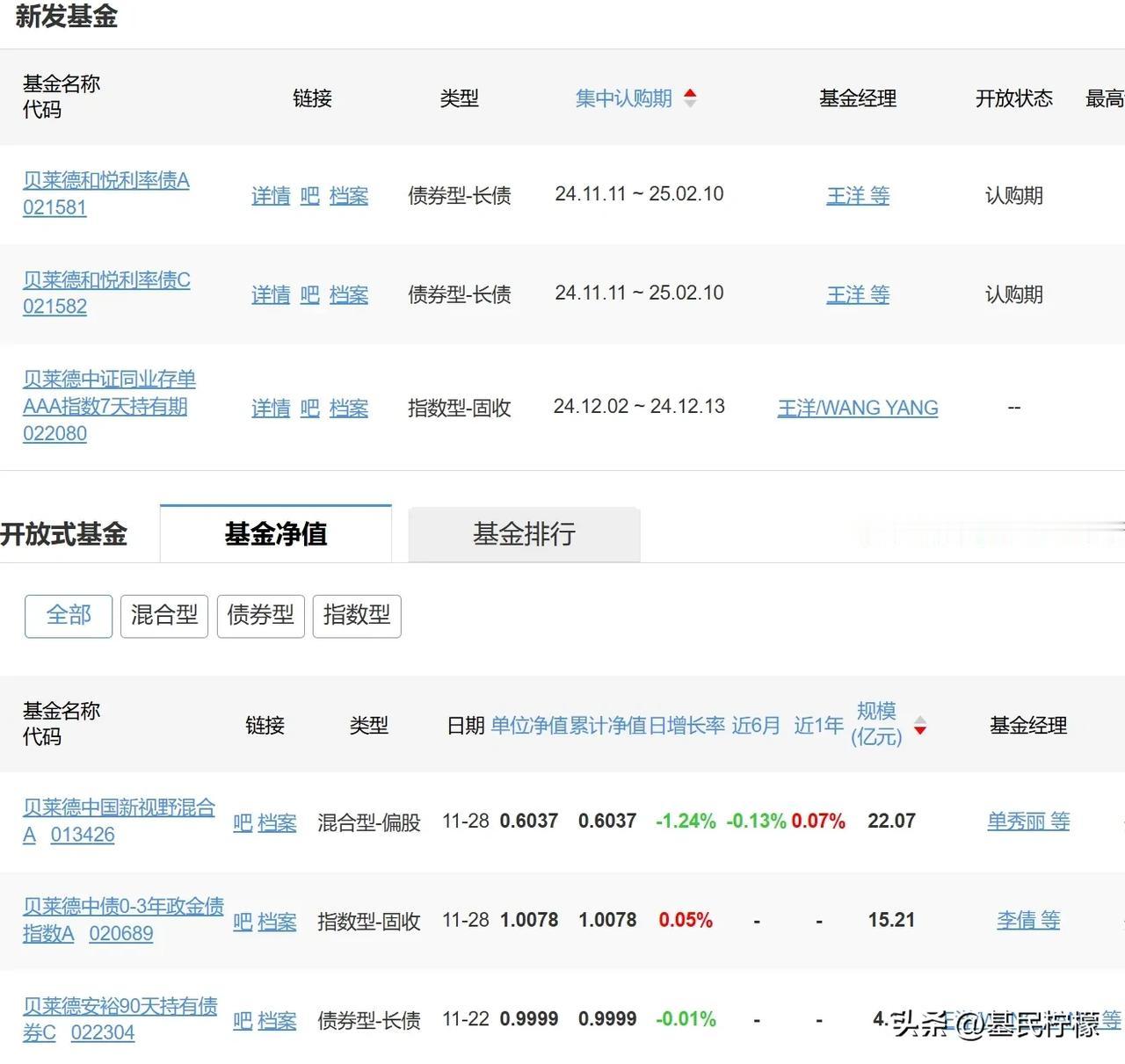Click 吧 link for fund 021582

309,295
